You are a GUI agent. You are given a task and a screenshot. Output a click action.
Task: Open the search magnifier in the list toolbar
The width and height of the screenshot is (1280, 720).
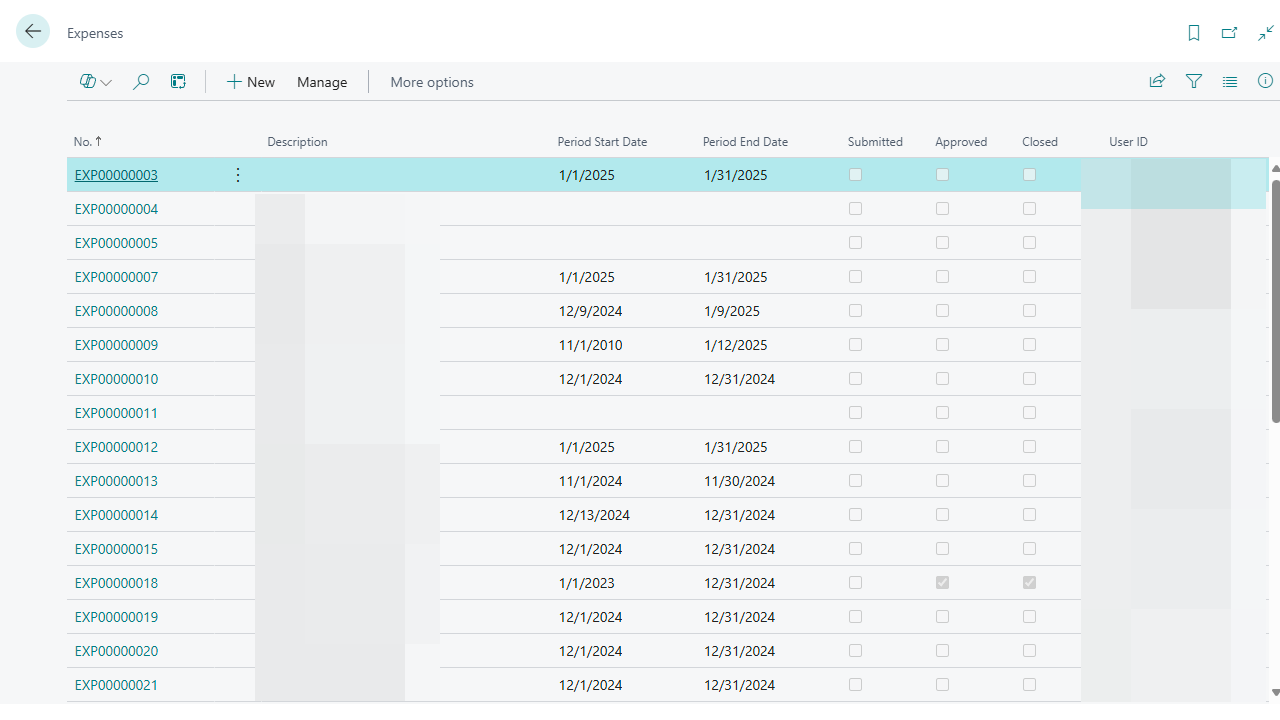tap(141, 82)
